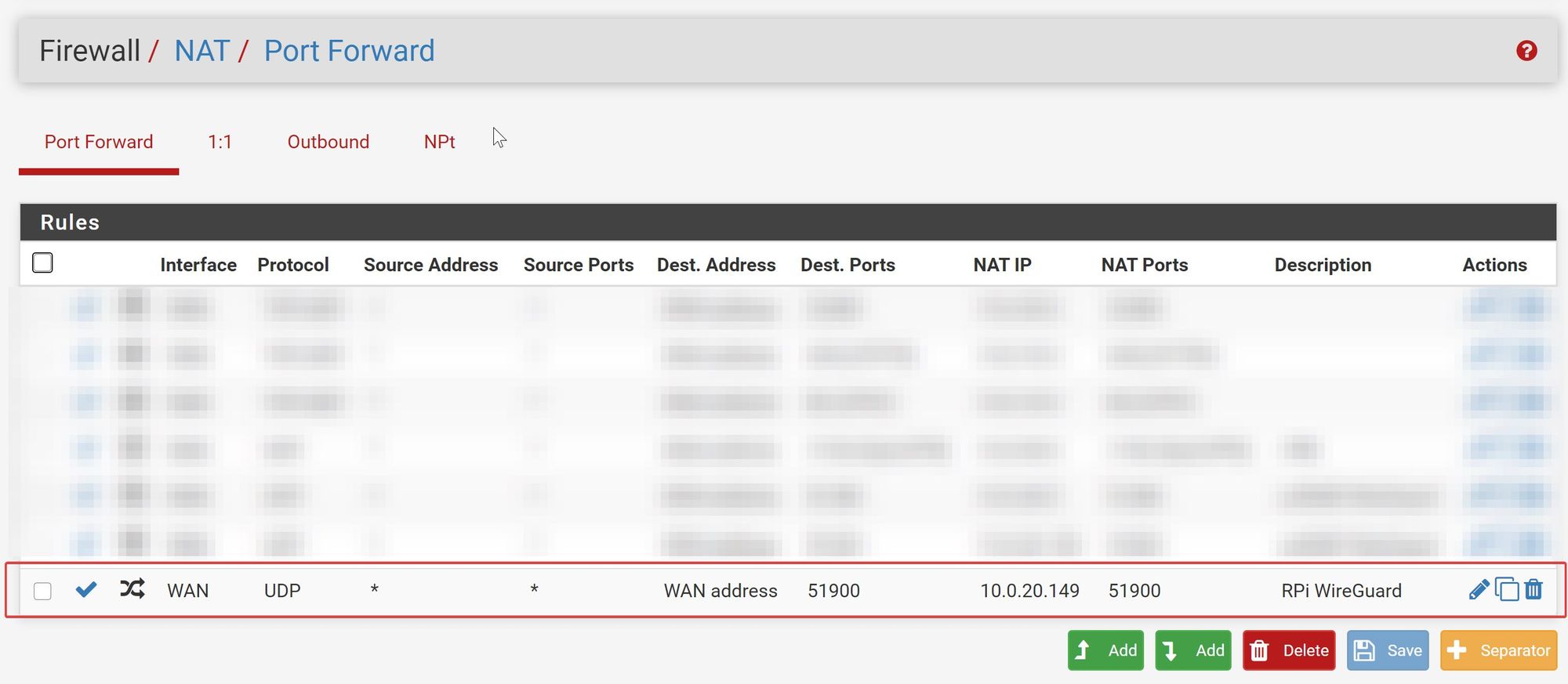
Task: Click the NAT IP column header
Action: (1002, 265)
